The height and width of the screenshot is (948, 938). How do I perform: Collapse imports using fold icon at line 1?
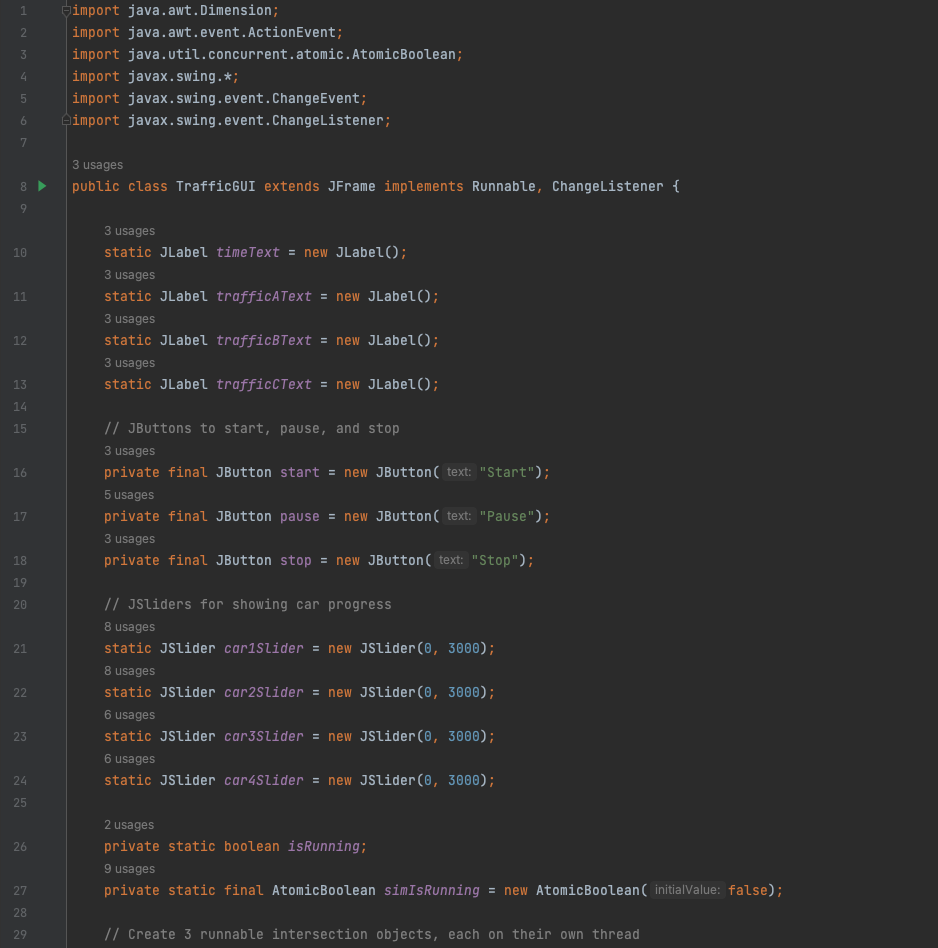point(67,10)
